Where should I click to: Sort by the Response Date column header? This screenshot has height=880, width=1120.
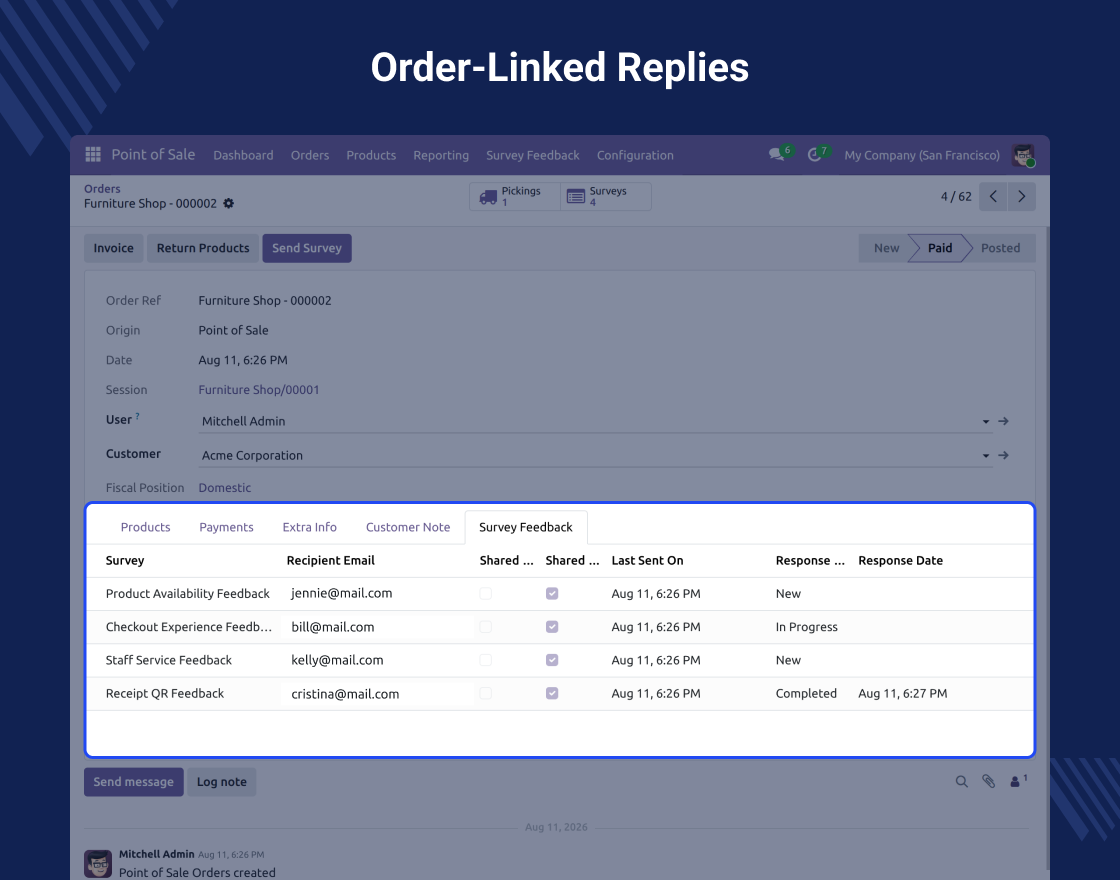click(900, 561)
